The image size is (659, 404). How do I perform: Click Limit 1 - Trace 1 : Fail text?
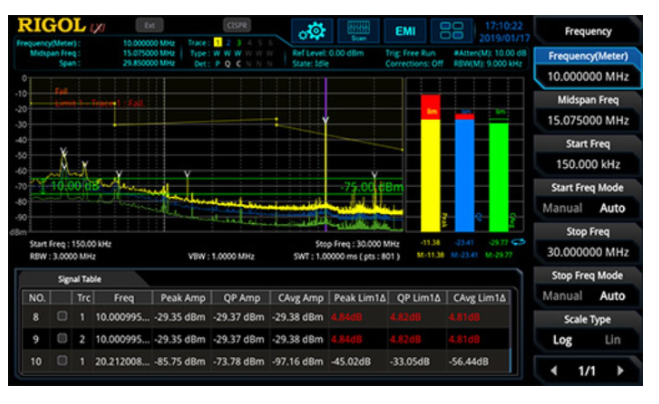coord(100,103)
